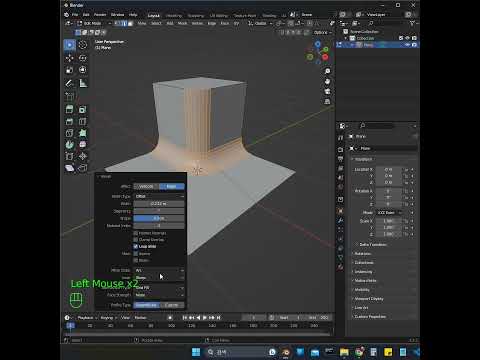The image size is (480, 360).
Task: Activate the Spin tool
Action: (x=70, y=145)
